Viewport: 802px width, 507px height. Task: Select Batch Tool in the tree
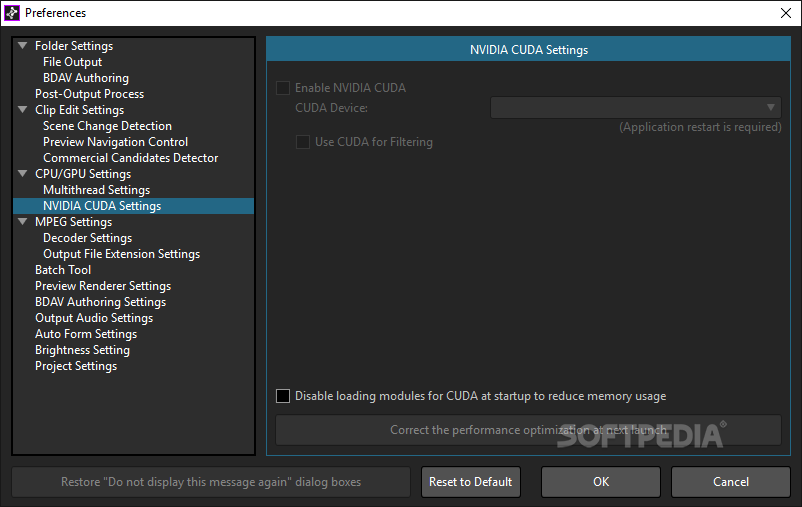point(63,270)
